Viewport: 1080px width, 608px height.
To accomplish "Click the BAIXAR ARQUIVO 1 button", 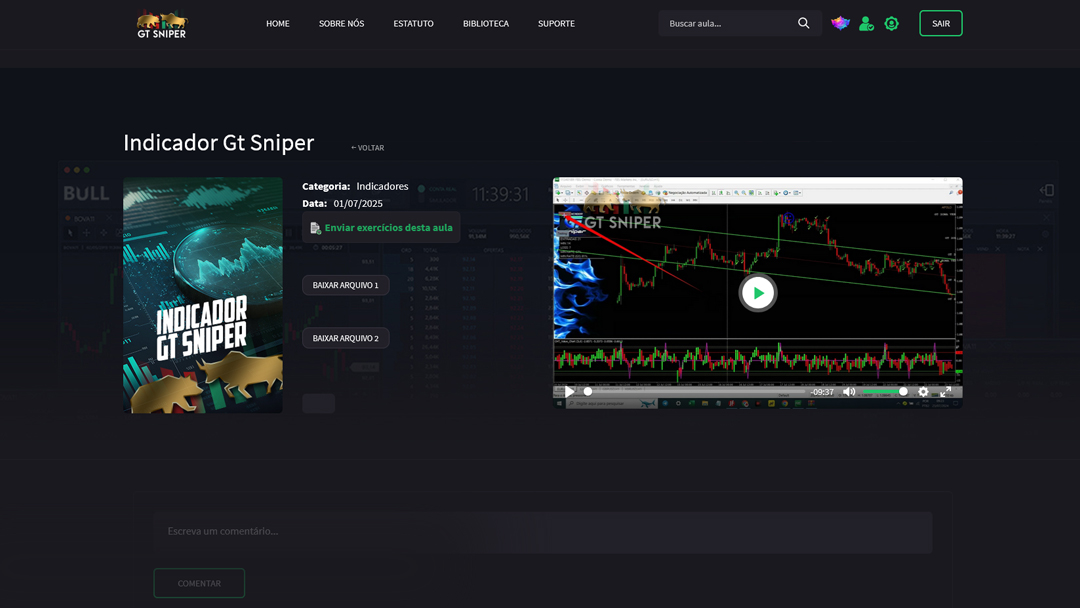I will click(345, 285).
